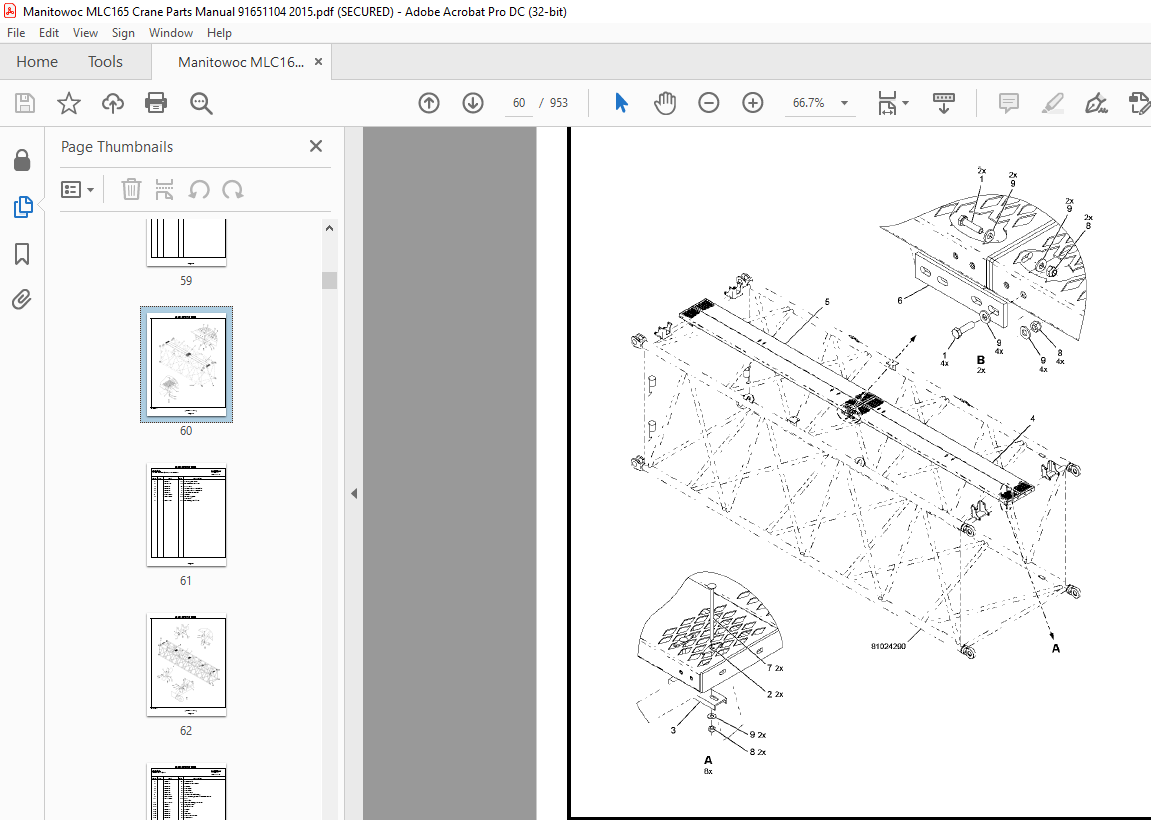Open the Help menu
Screen dimensions: 1151x820
[219, 33]
